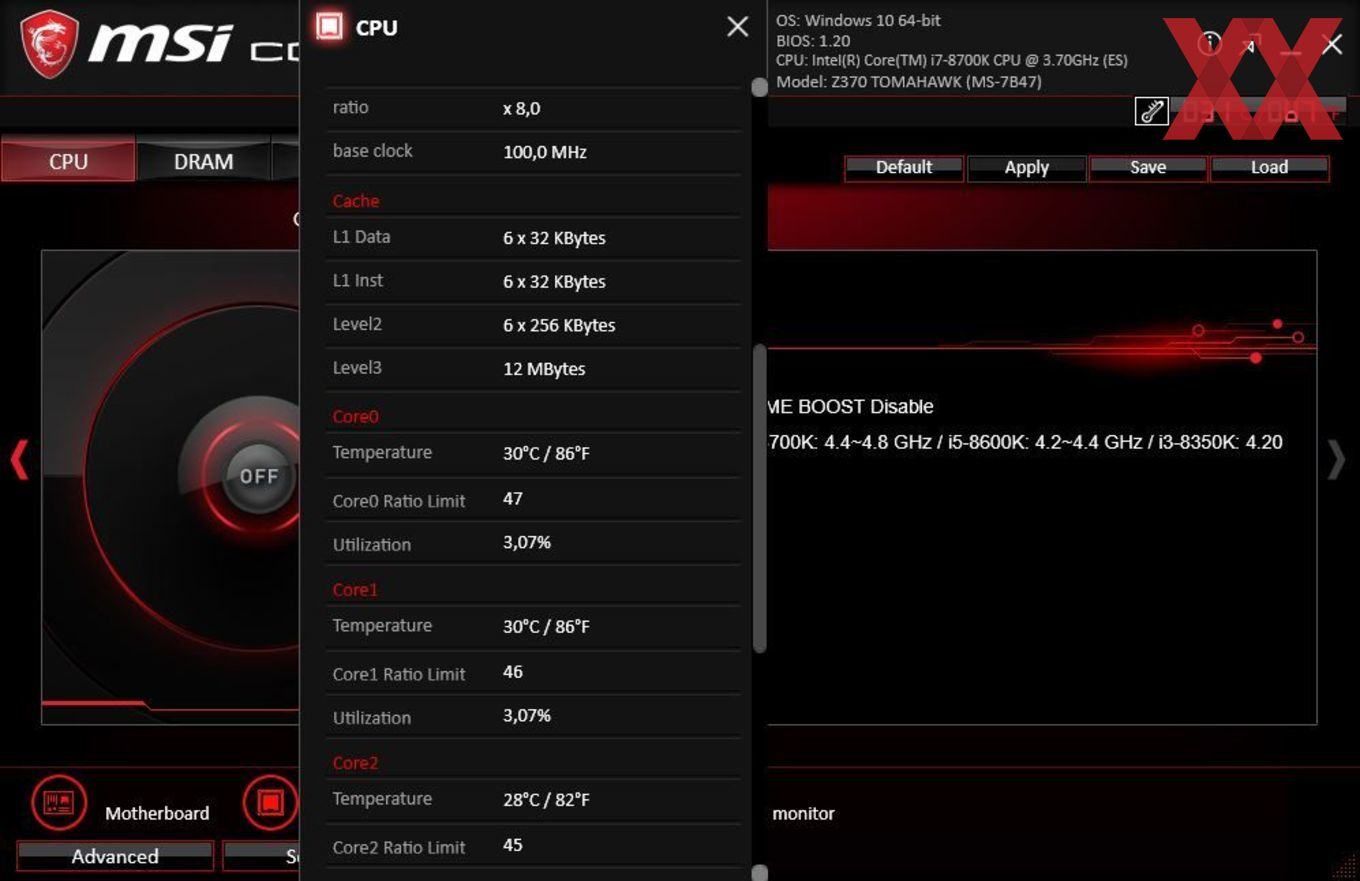Switch to the CPU tab

click(x=68, y=161)
